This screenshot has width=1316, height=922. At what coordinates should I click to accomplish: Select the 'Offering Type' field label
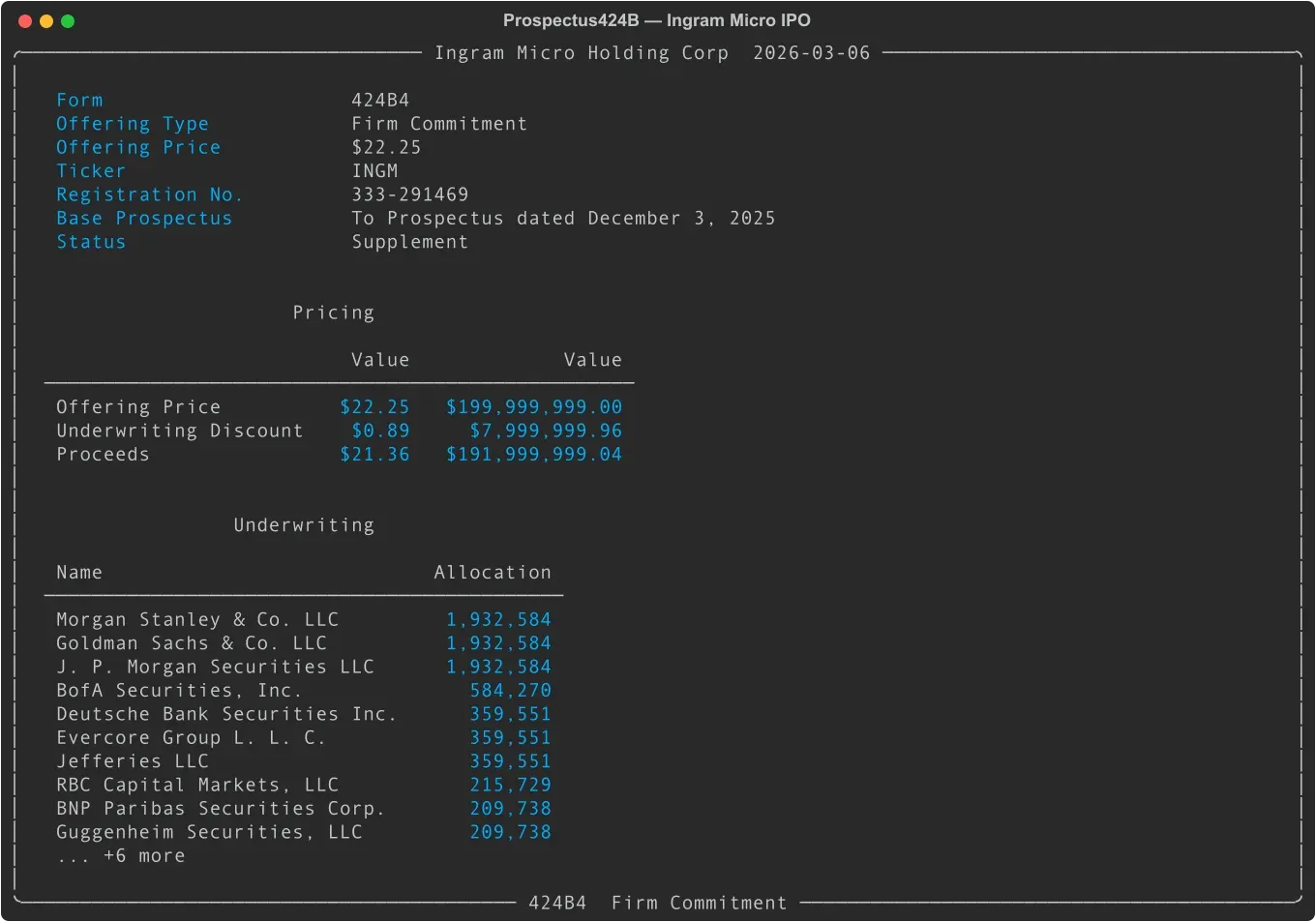(x=133, y=124)
